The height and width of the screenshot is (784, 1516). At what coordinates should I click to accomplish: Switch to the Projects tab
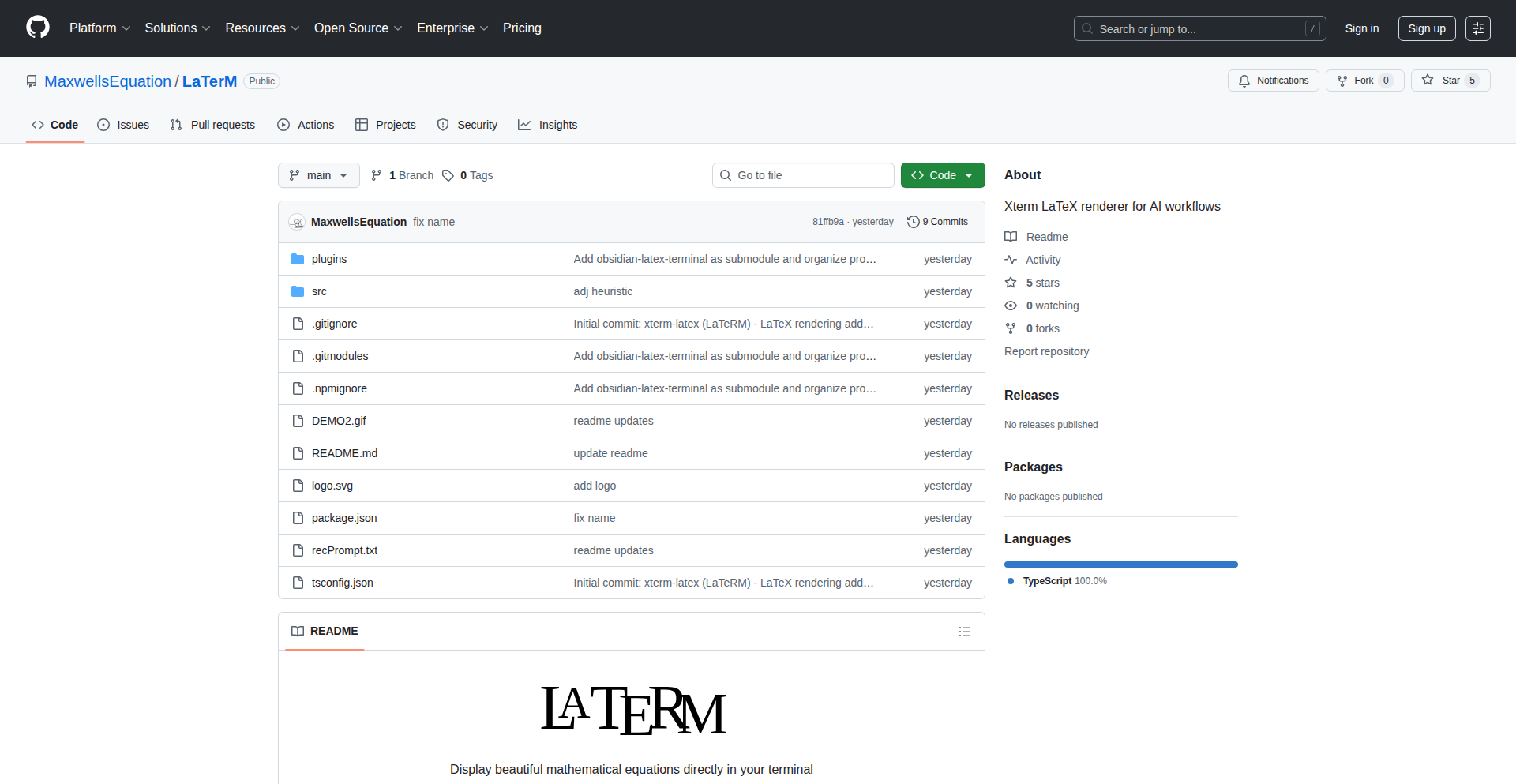pyautogui.click(x=385, y=125)
